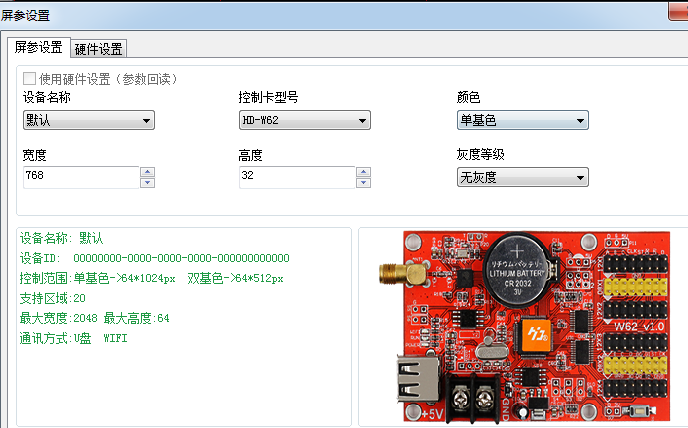Select the 屏参设置 tab
This screenshot has width=688, height=428.
coord(38,48)
